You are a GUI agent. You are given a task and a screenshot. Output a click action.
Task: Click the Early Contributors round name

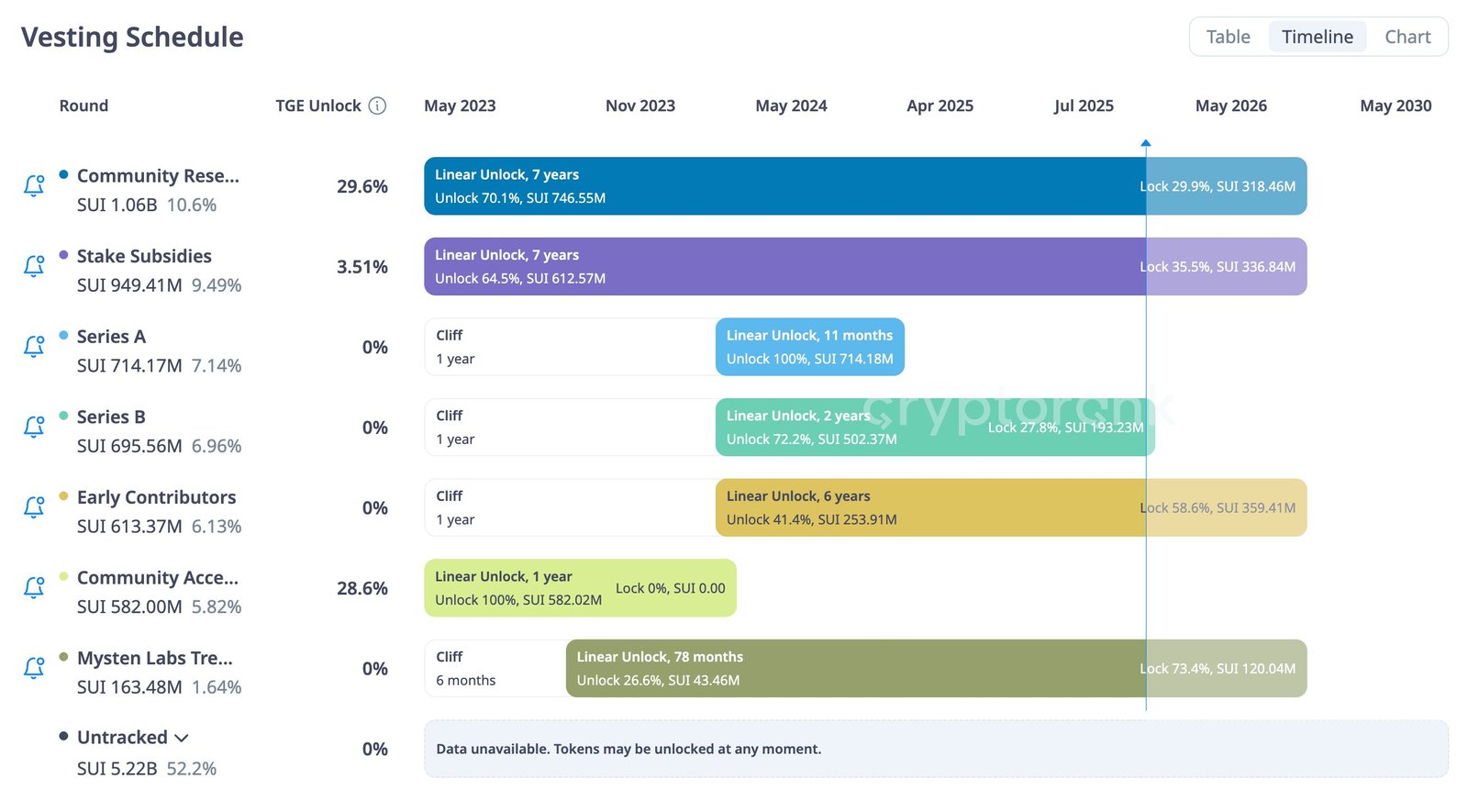coord(156,497)
